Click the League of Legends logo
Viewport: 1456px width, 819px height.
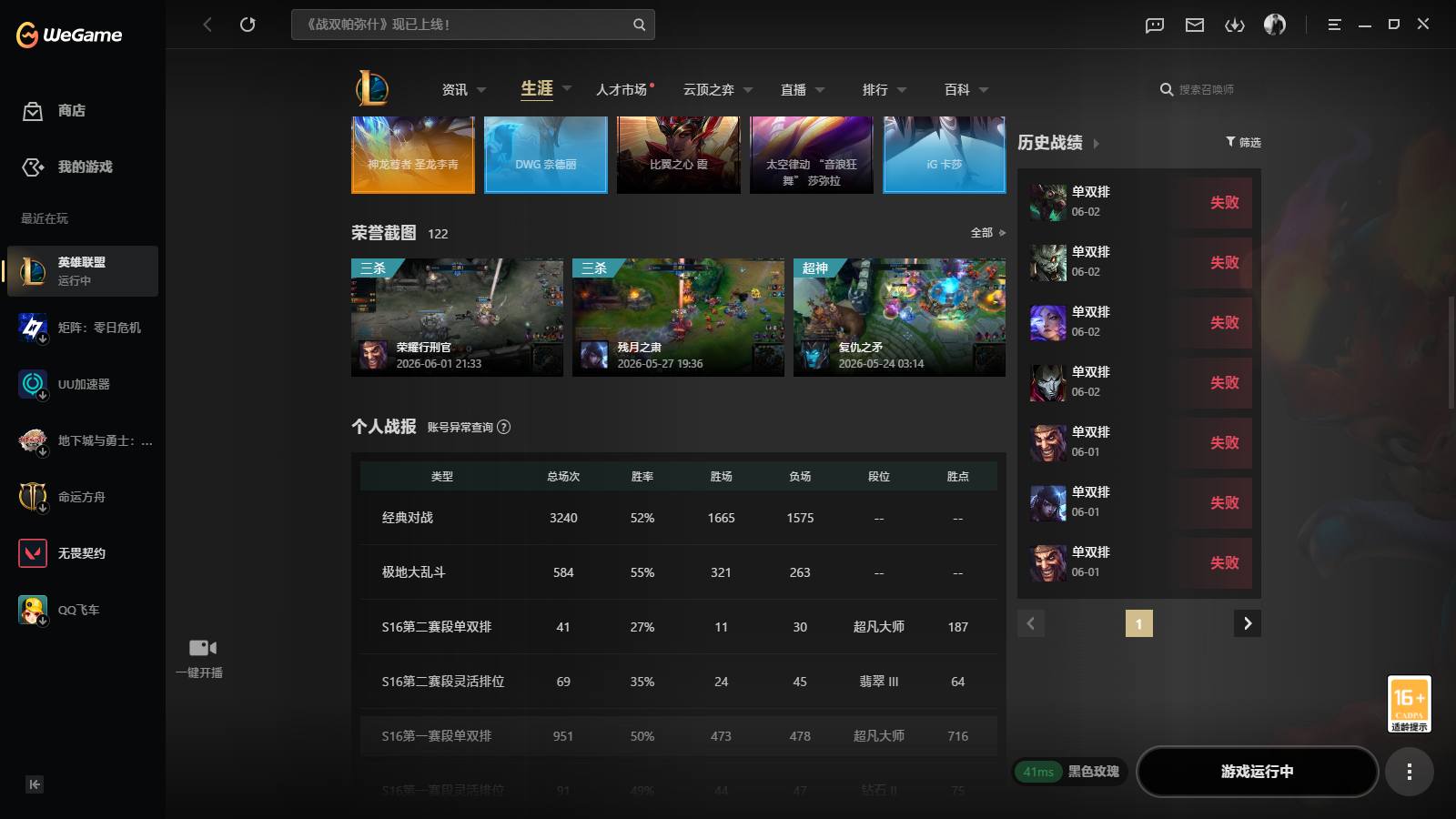click(372, 88)
